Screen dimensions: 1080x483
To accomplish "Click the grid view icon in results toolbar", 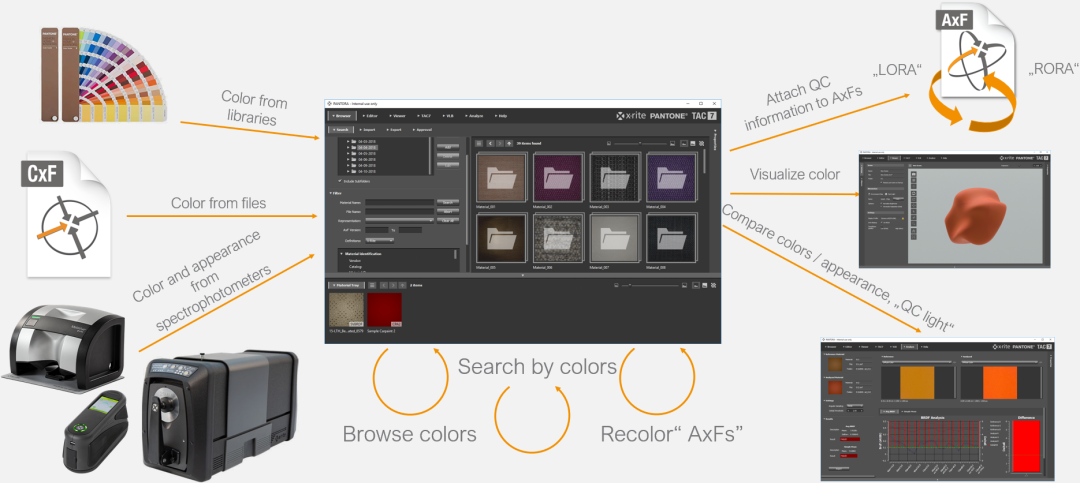I will (x=479, y=143).
